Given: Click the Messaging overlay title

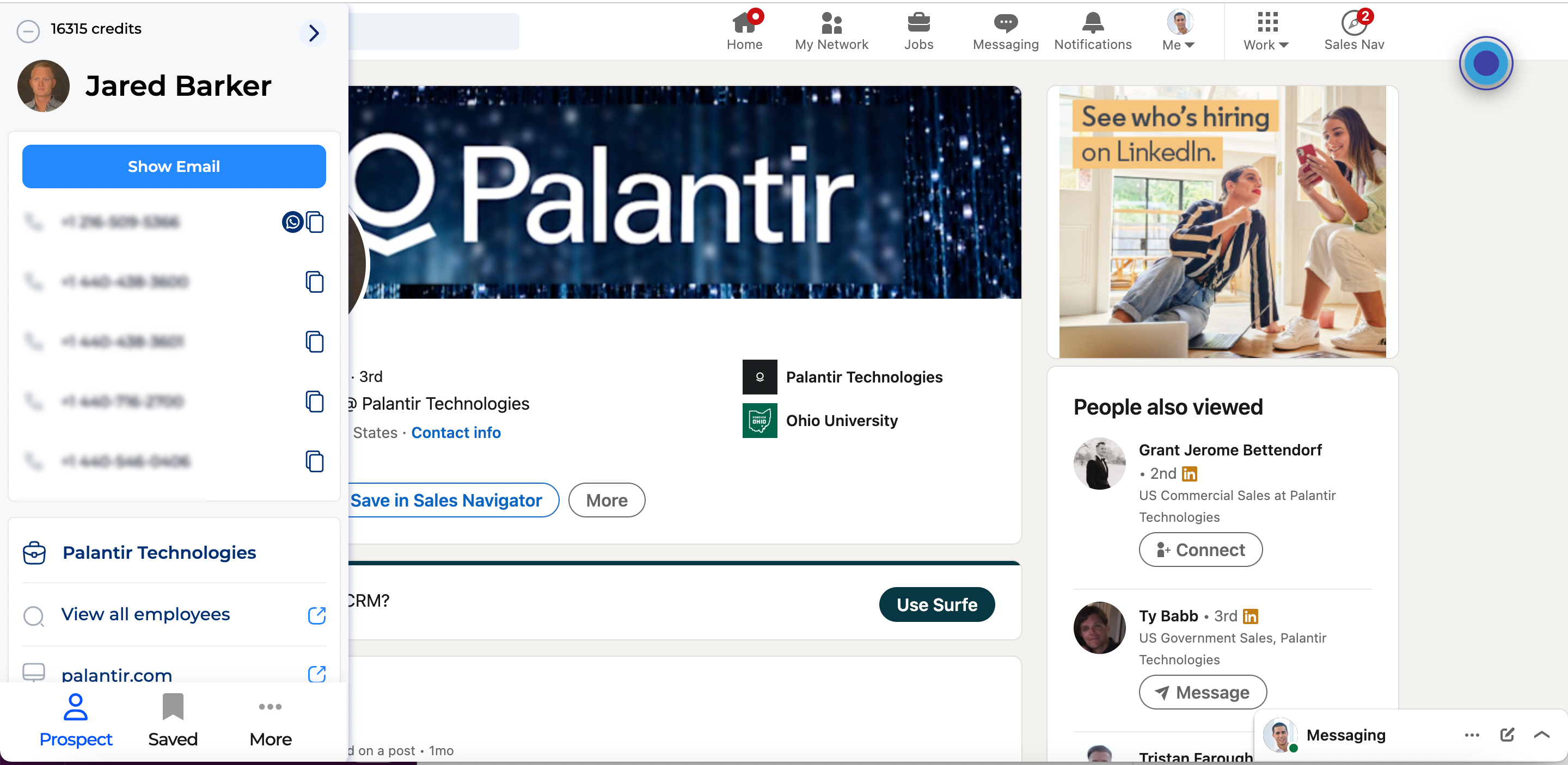Looking at the screenshot, I should coord(1346,735).
